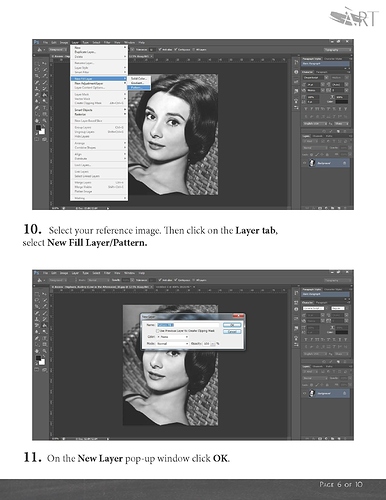
Task: Select the Horizontal Type tool in step 10 screenshot
Action: pos(45,108)
